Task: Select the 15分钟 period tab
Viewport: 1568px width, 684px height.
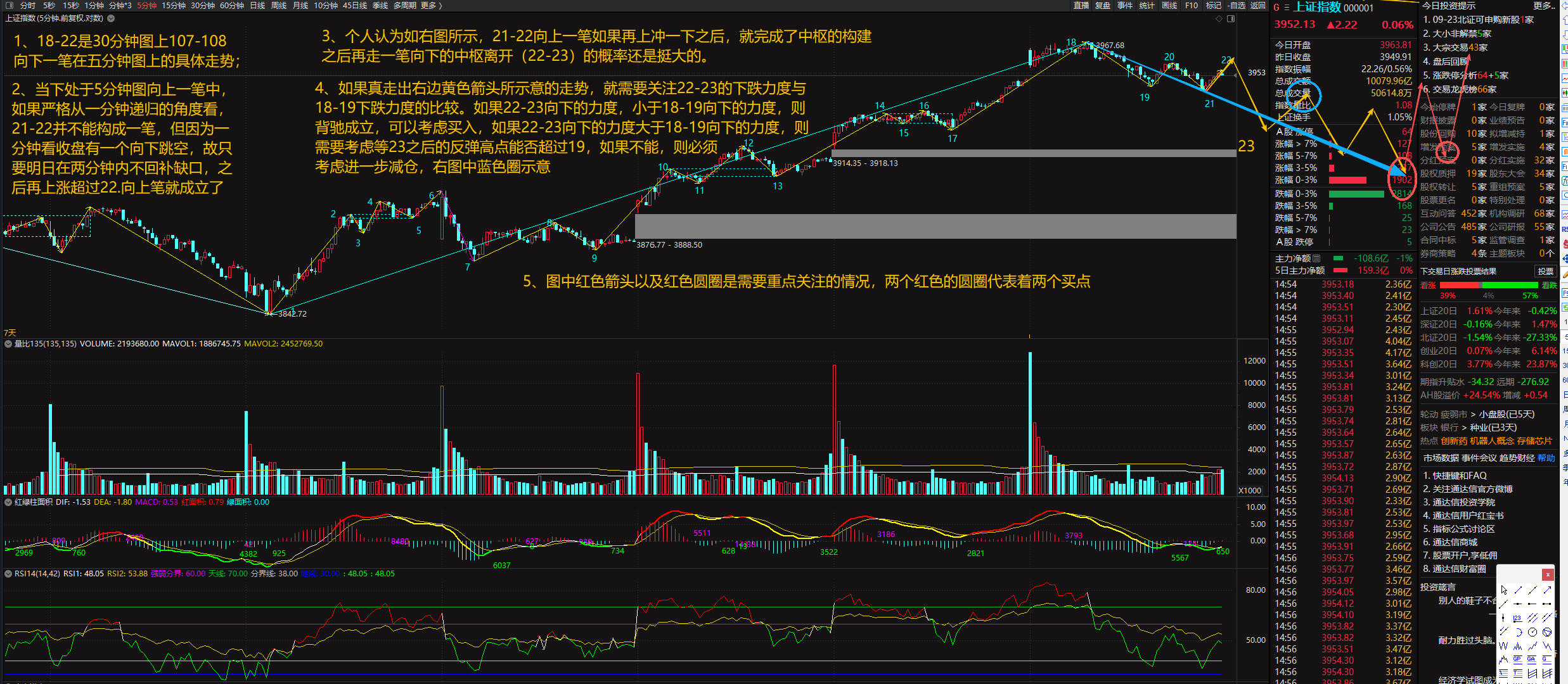Action: [x=174, y=5]
